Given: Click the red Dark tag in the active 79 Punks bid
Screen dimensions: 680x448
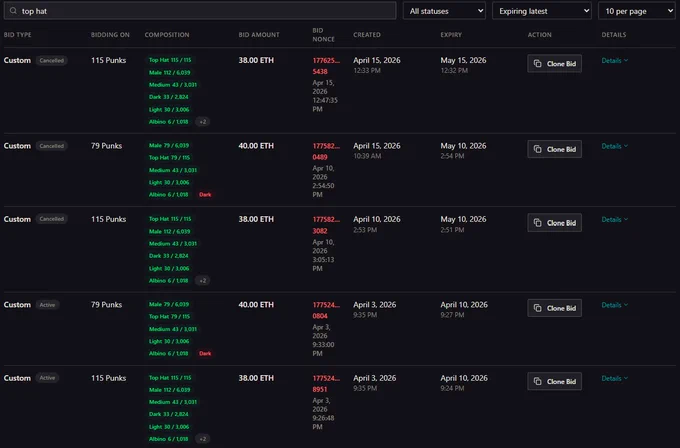Looking at the screenshot, I should click(205, 353).
